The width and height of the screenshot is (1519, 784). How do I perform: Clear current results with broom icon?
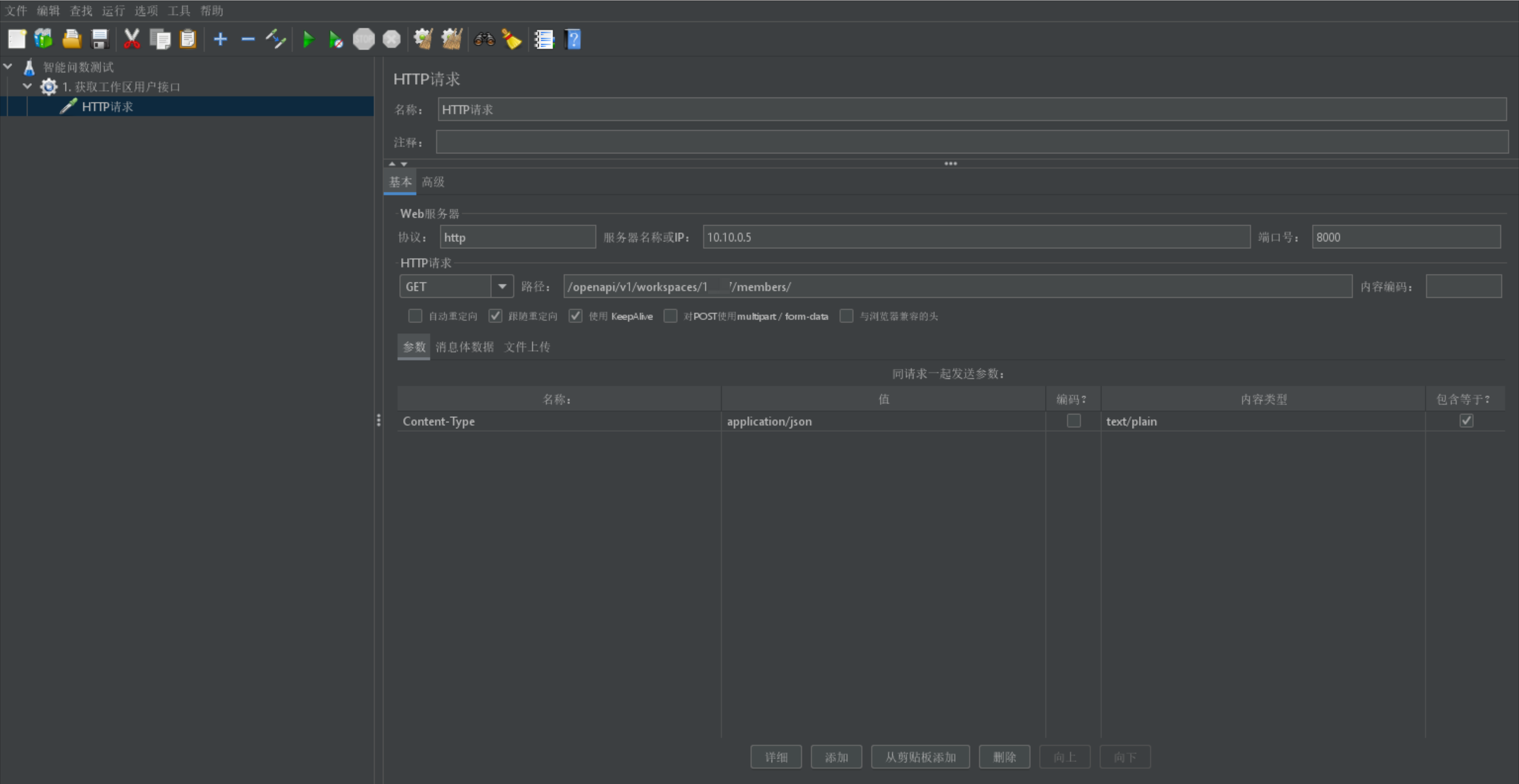(x=423, y=40)
